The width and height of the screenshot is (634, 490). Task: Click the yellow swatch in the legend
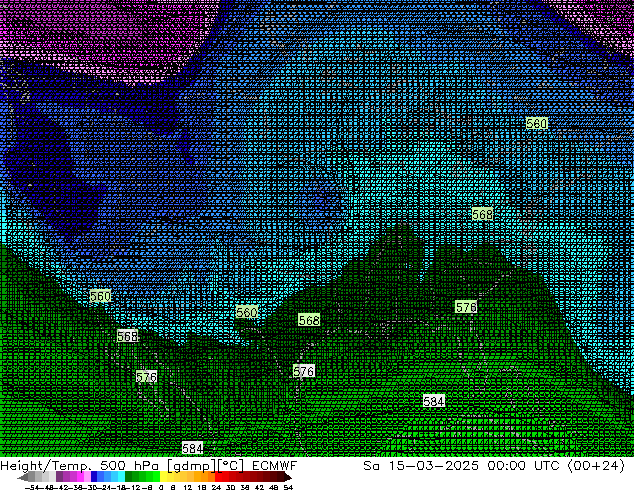[163, 477]
